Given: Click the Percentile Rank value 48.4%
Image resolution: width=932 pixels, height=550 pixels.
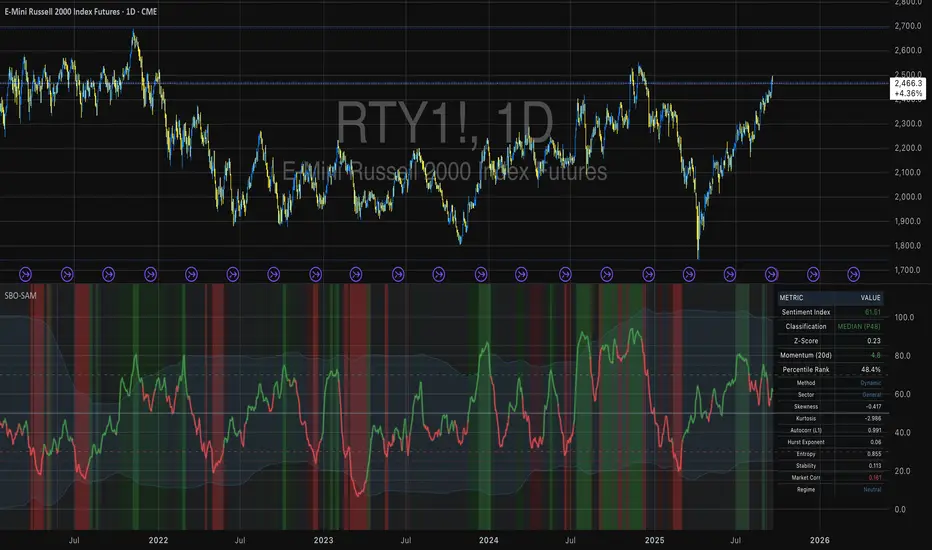Looking at the screenshot, I should point(871,369).
